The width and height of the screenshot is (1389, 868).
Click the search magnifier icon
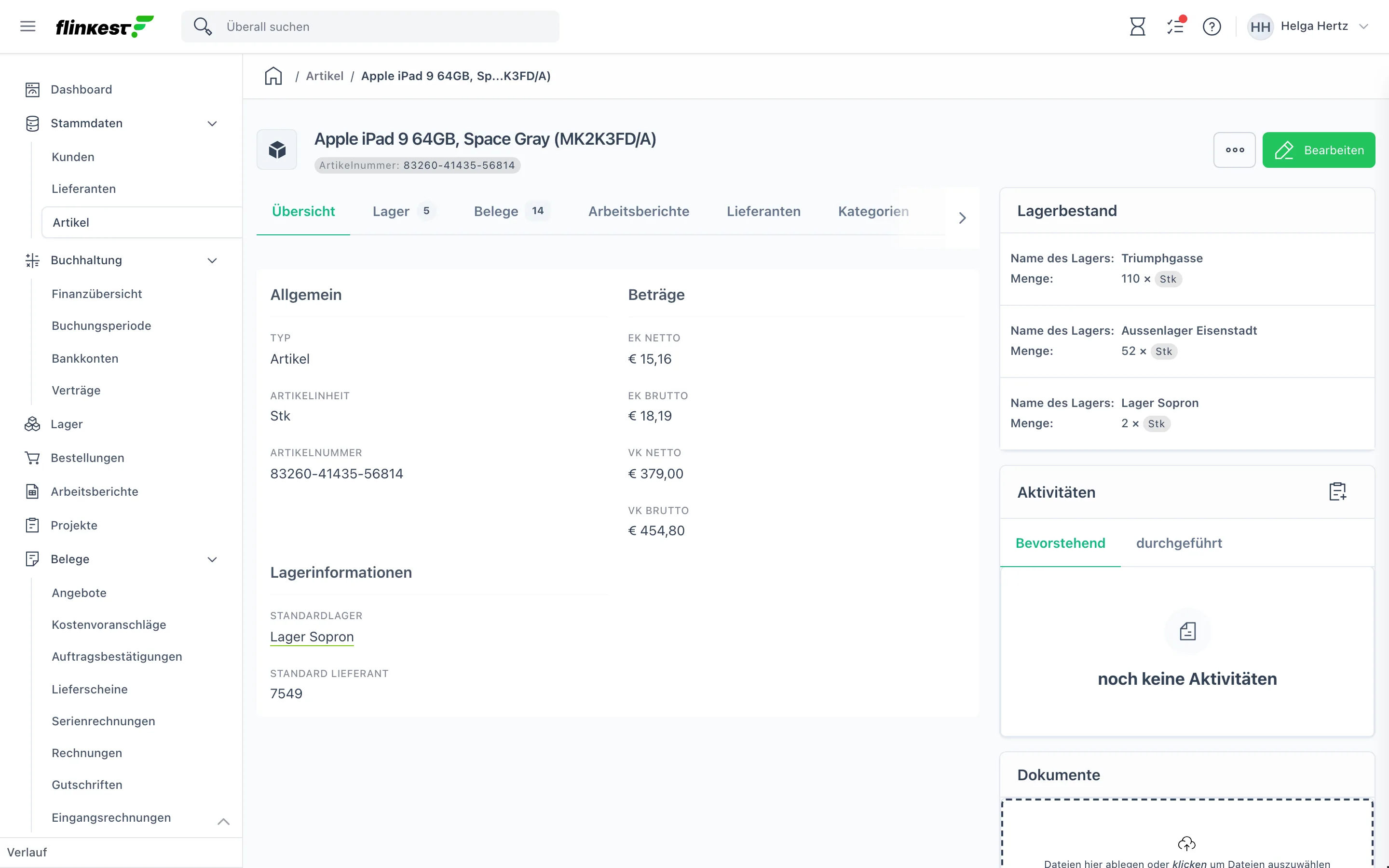(x=203, y=27)
